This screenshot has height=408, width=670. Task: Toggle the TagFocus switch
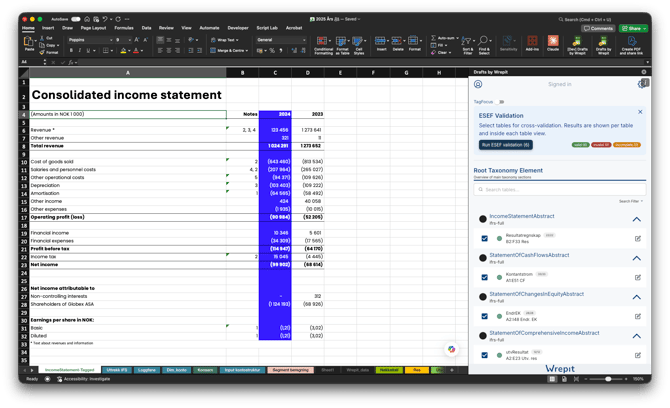(500, 102)
